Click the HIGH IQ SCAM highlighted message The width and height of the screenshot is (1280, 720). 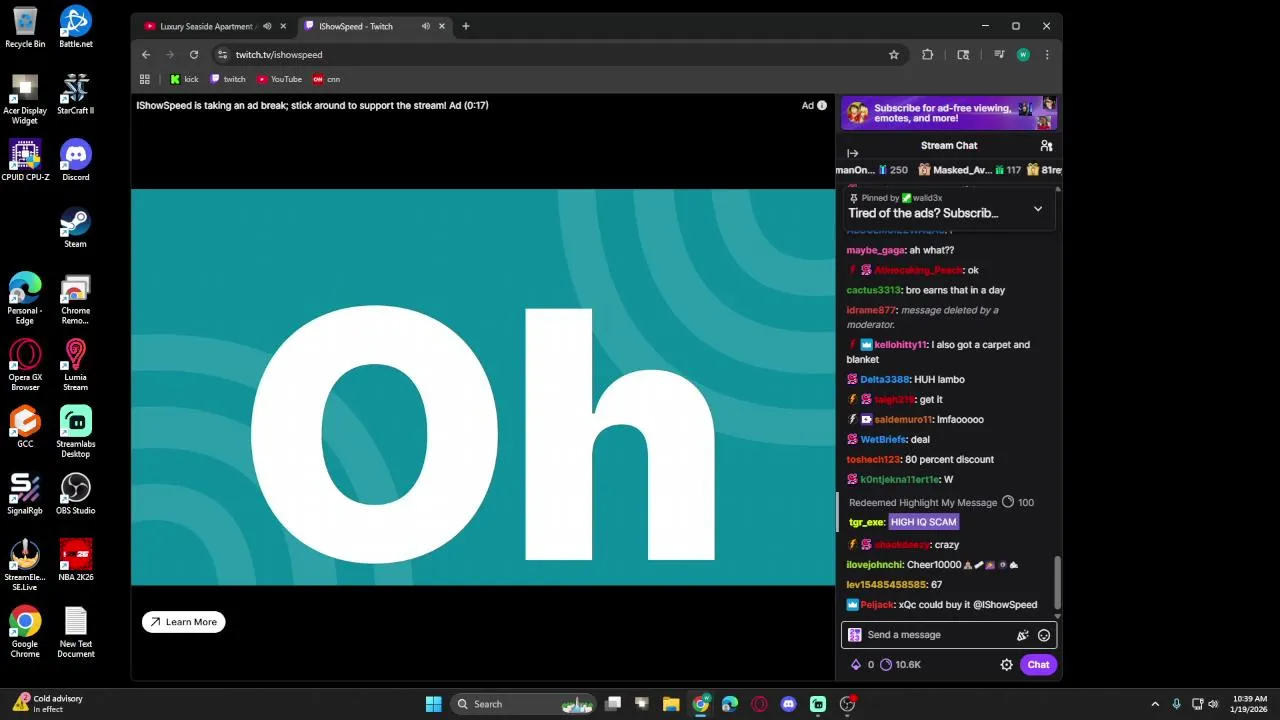[923, 522]
